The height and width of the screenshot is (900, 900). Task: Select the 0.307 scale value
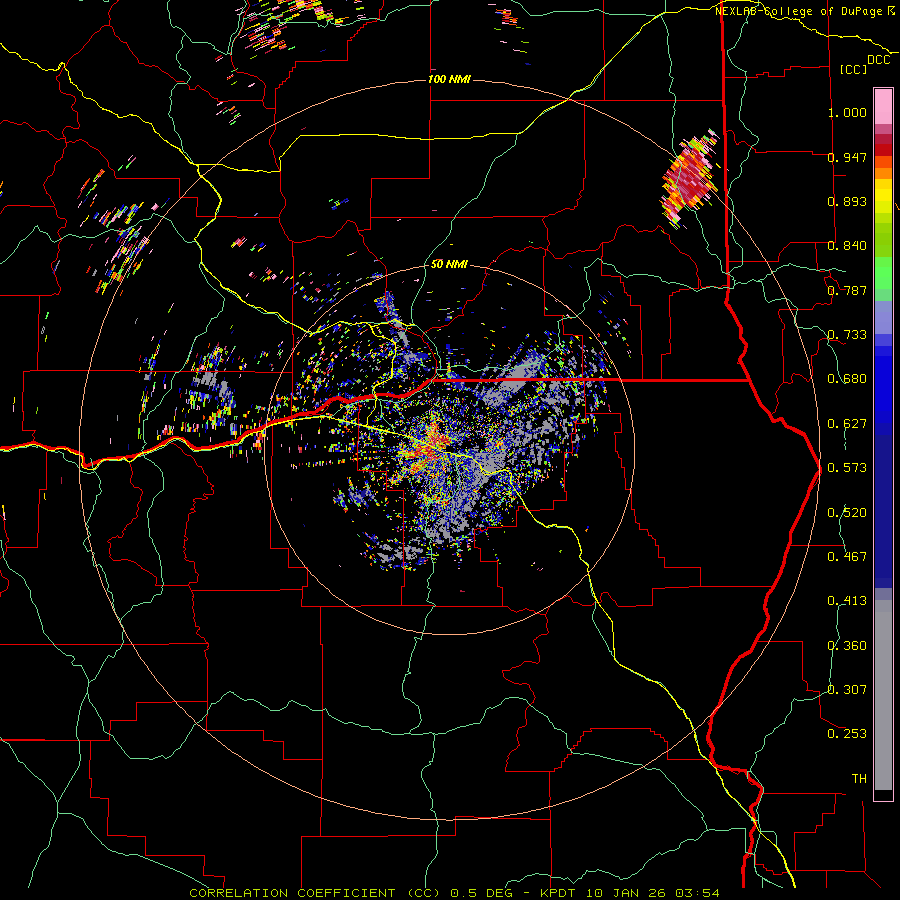coord(847,690)
